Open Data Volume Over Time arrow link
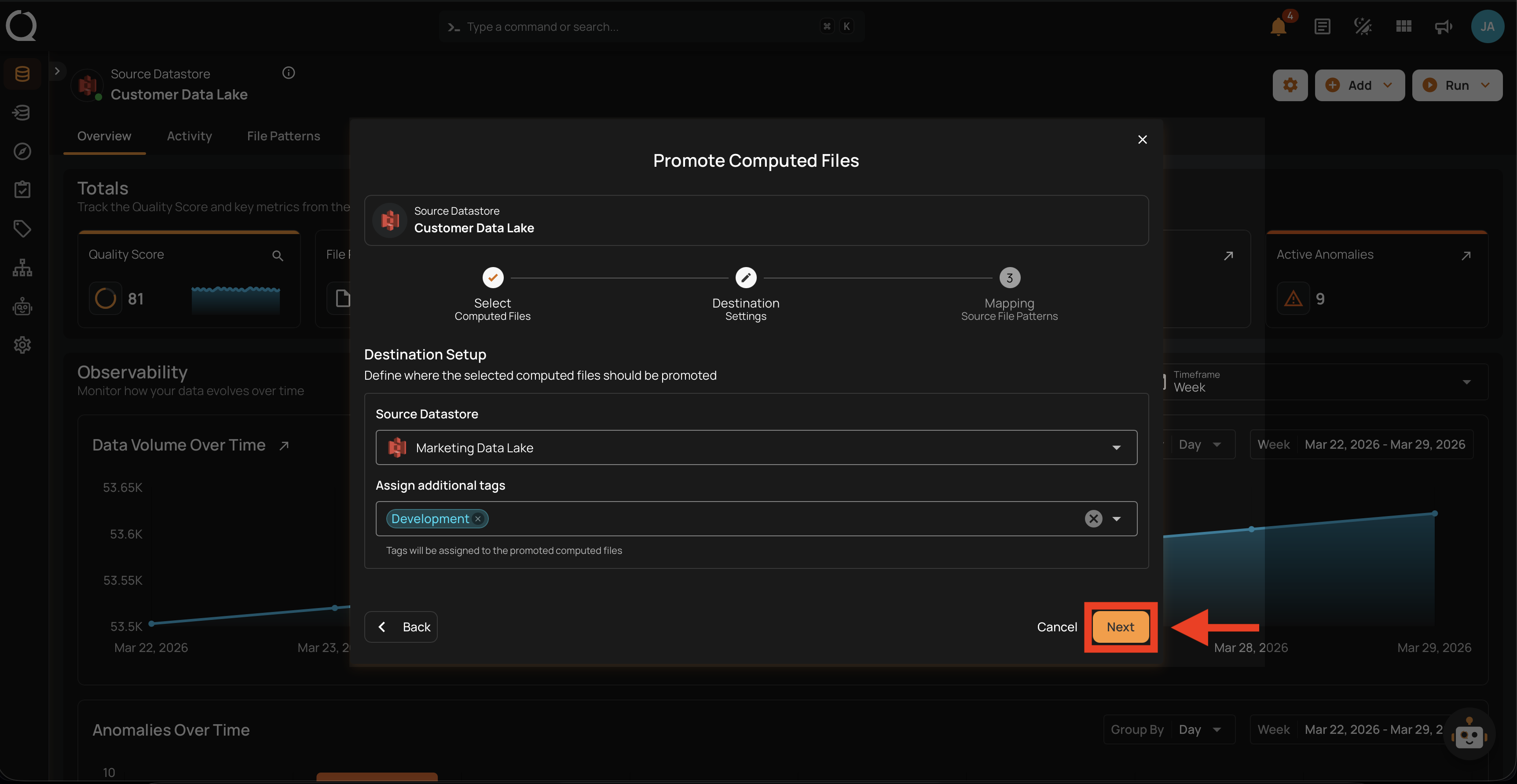Screen dimensions: 1517x784 click(x=284, y=446)
